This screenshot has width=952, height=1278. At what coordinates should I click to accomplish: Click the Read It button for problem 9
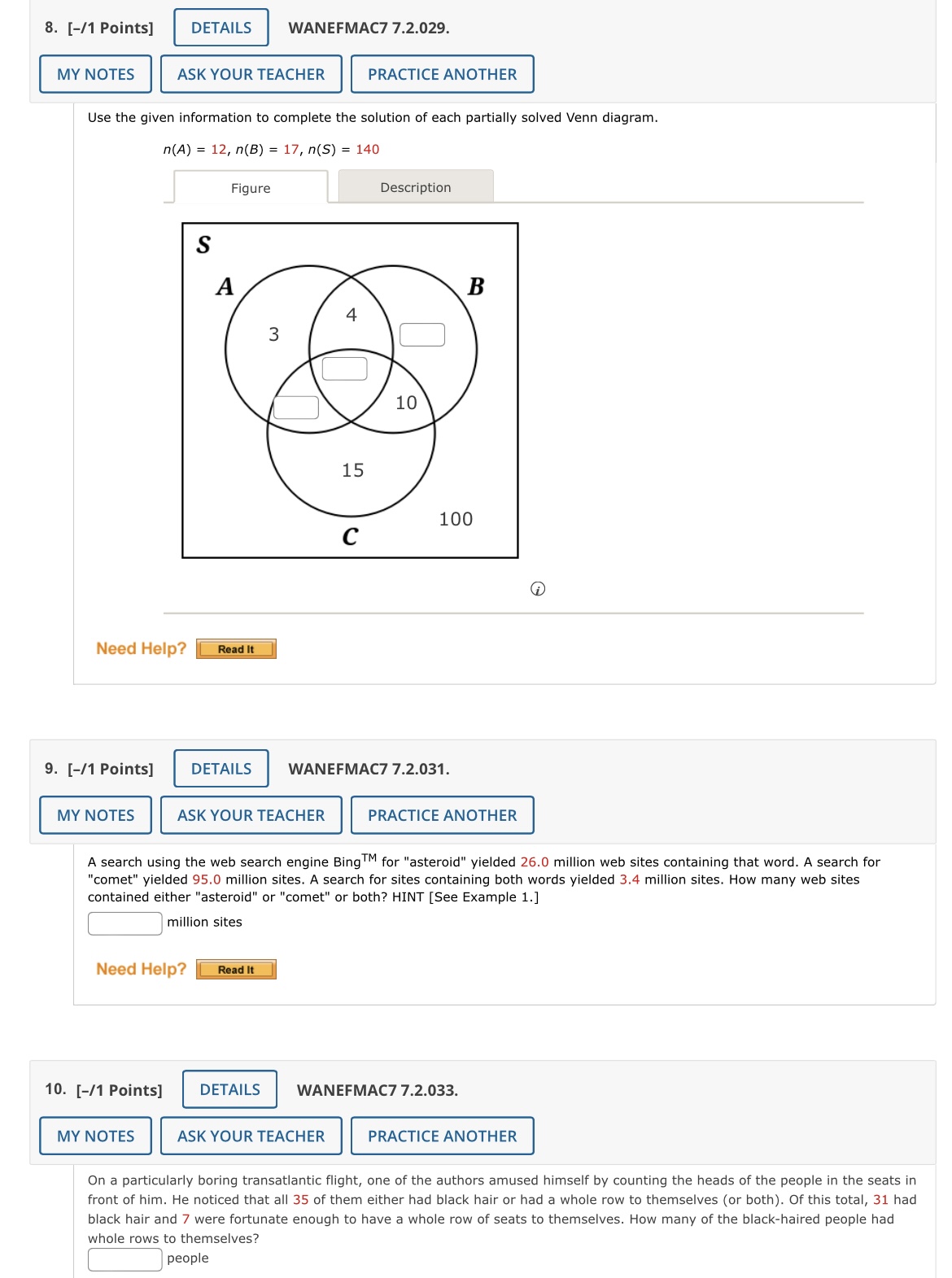(234, 970)
